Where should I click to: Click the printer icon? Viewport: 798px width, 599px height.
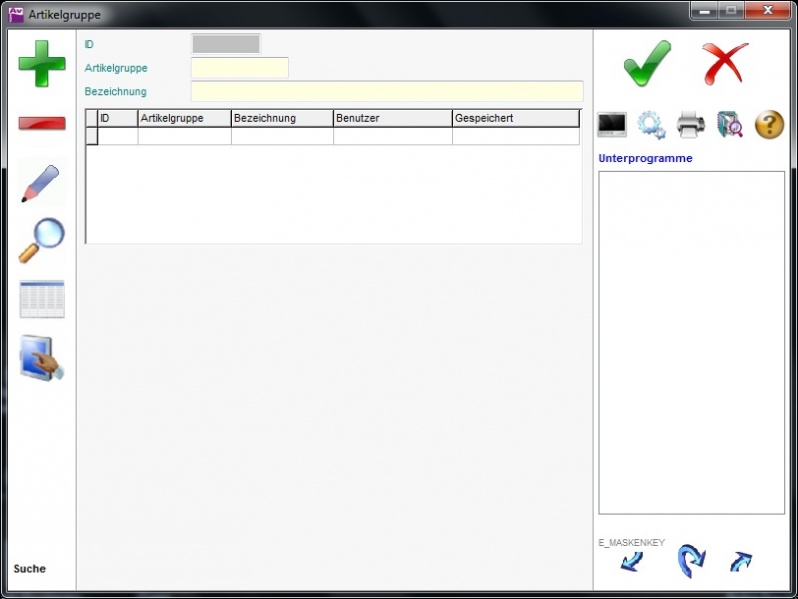click(x=691, y=125)
